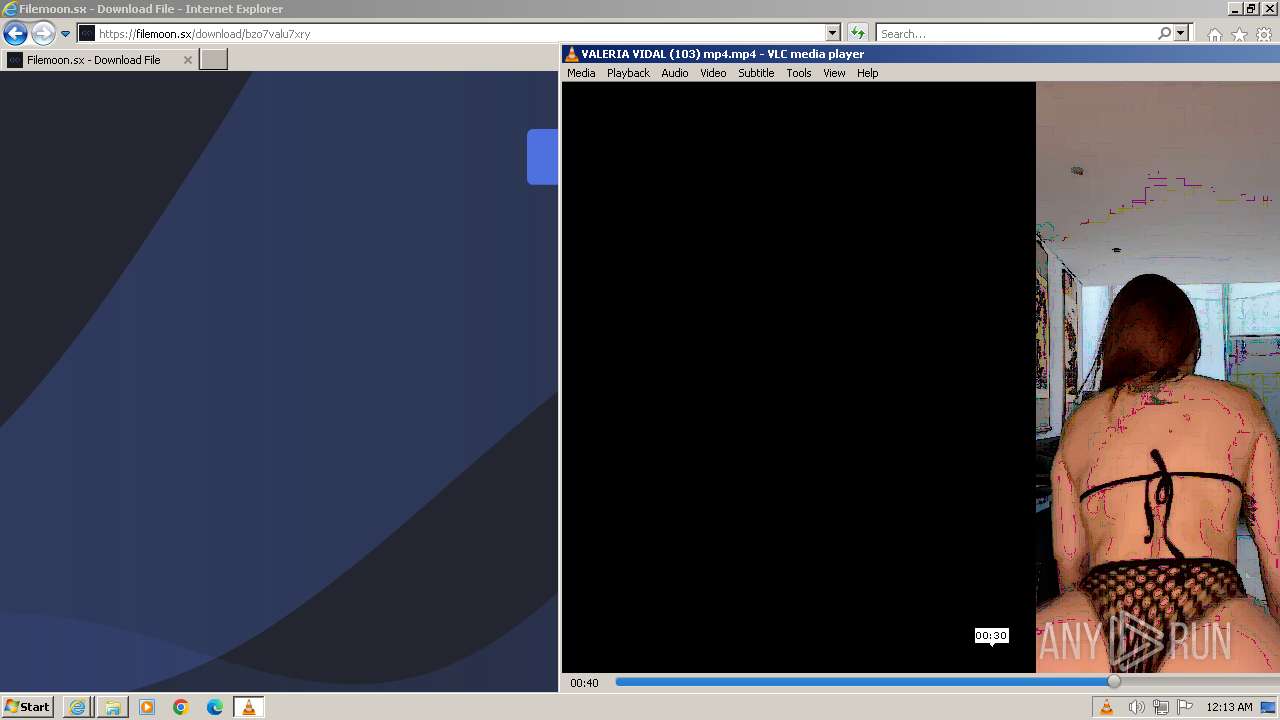Click the VLC video display area
1280x720 pixels.
click(x=920, y=377)
